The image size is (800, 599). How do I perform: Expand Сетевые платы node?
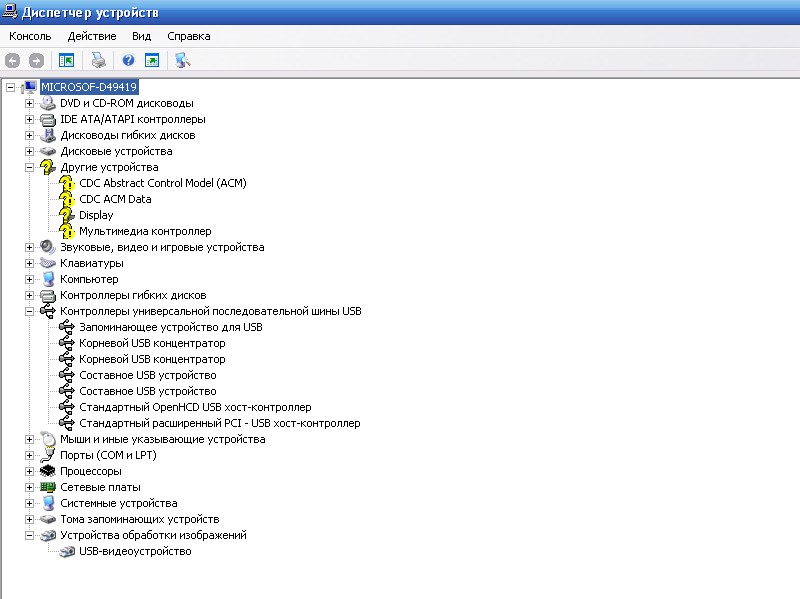pos(30,487)
